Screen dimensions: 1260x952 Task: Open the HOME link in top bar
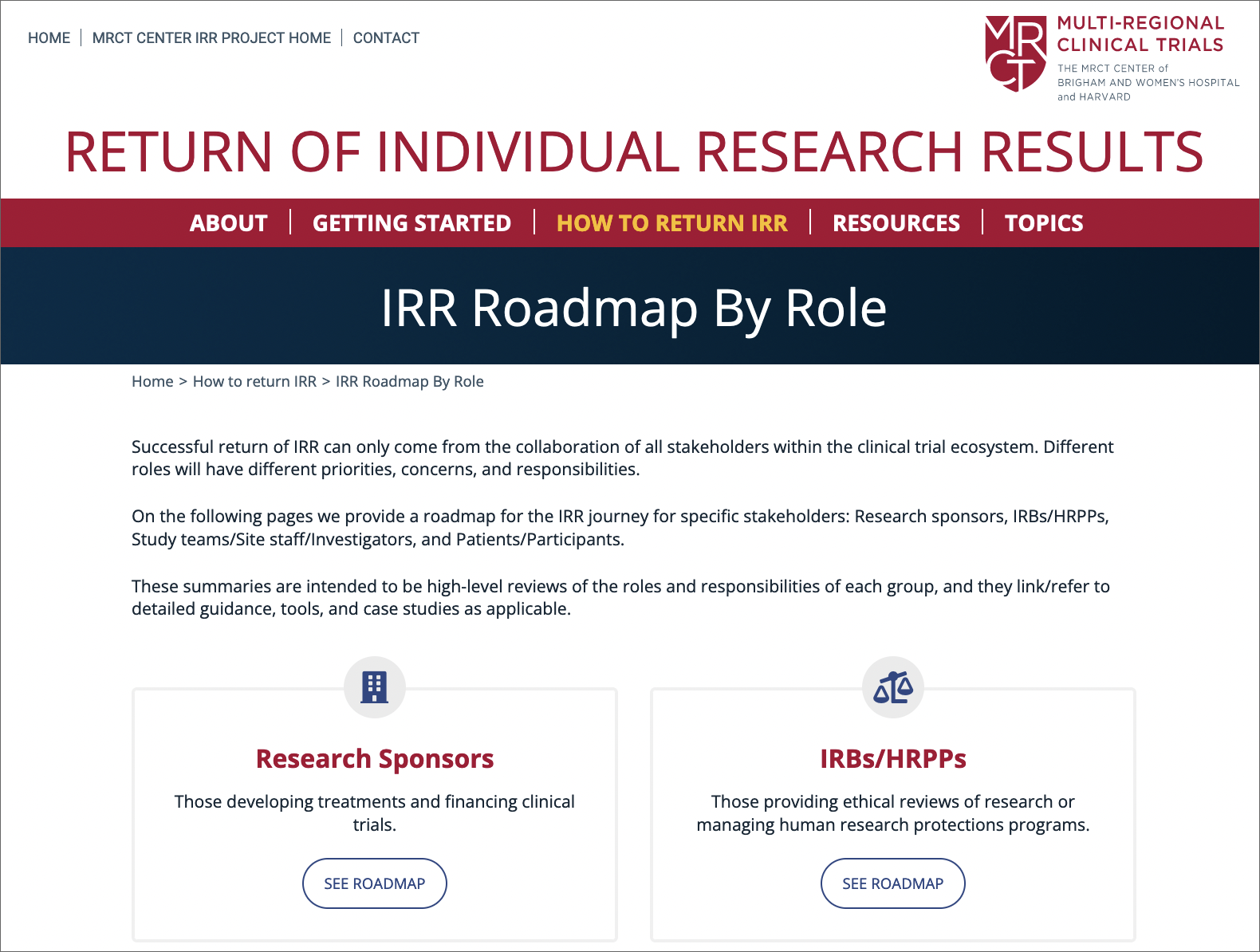[x=49, y=37]
